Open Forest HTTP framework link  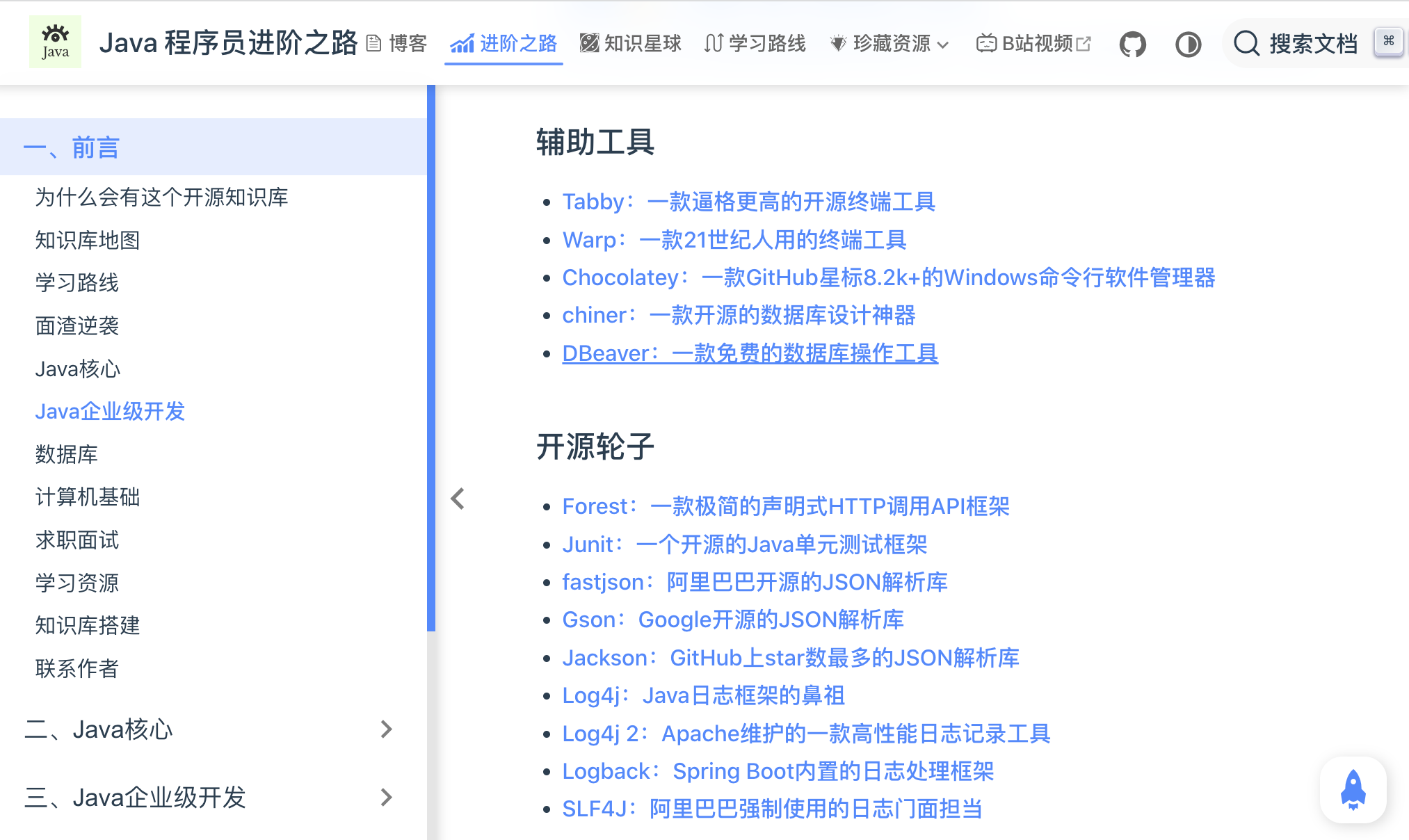[x=785, y=506]
